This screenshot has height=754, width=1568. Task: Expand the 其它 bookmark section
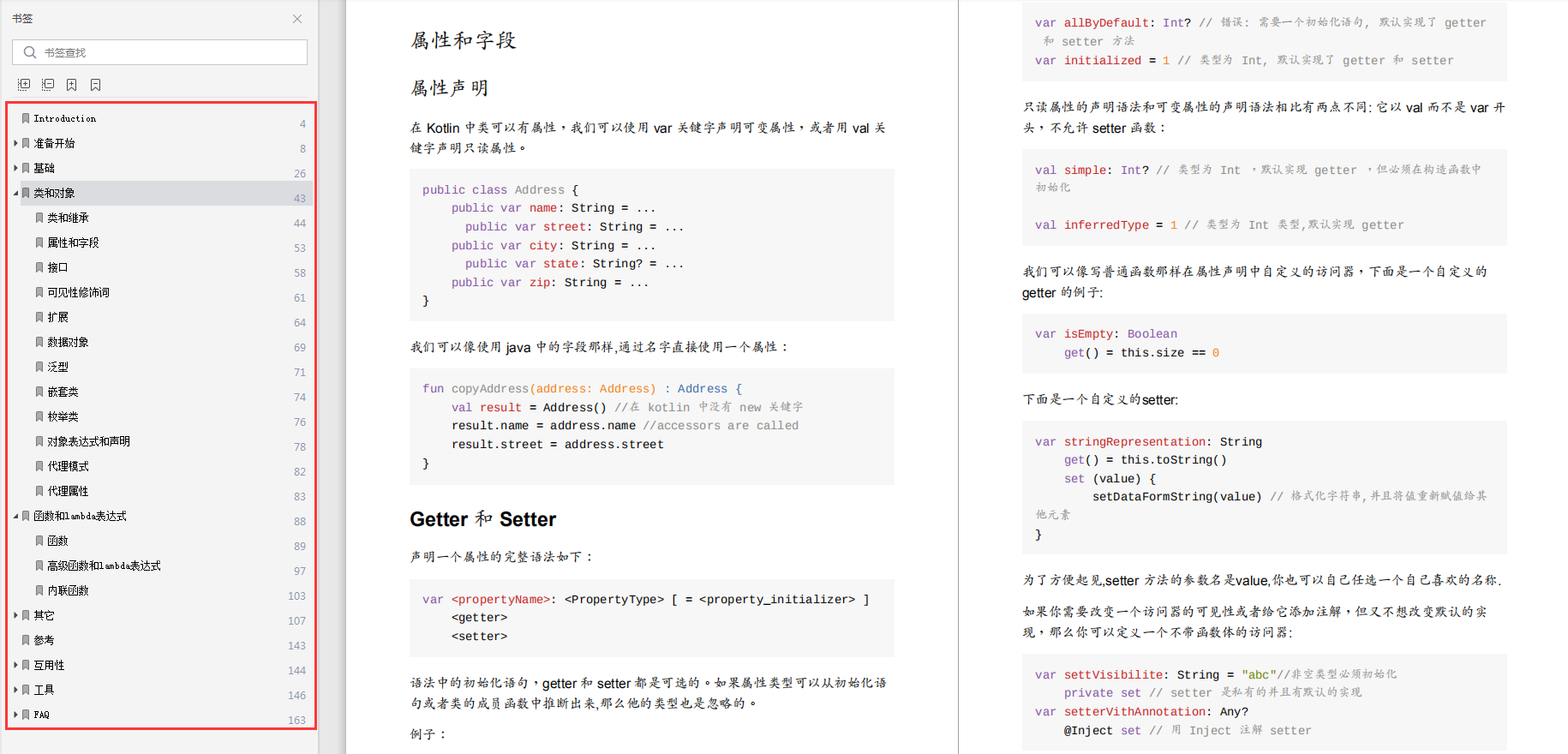tap(15, 615)
